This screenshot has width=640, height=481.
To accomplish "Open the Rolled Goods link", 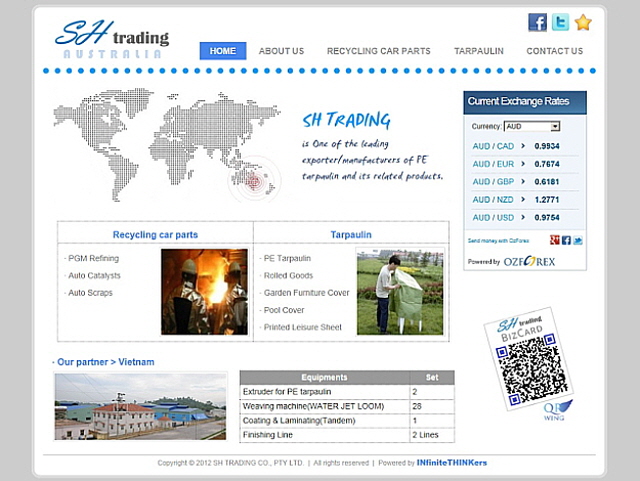I will [288, 276].
